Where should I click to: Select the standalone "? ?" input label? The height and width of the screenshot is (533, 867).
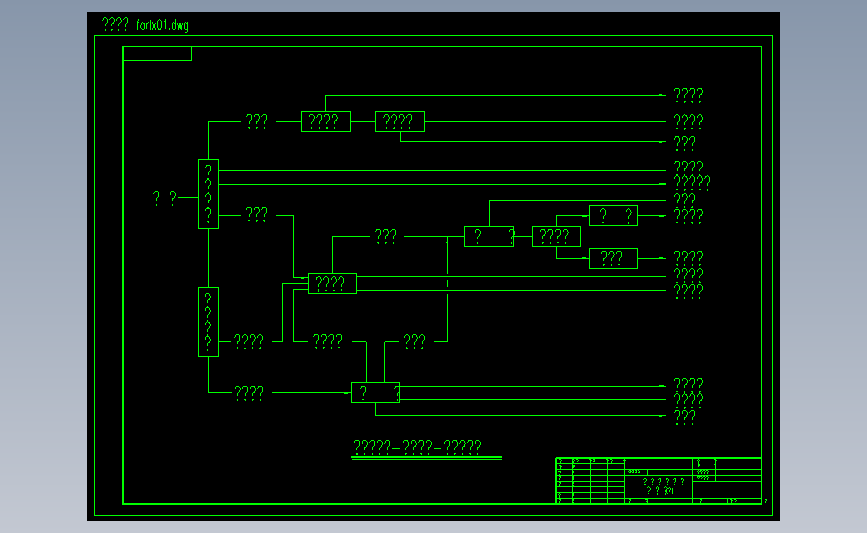click(165, 198)
